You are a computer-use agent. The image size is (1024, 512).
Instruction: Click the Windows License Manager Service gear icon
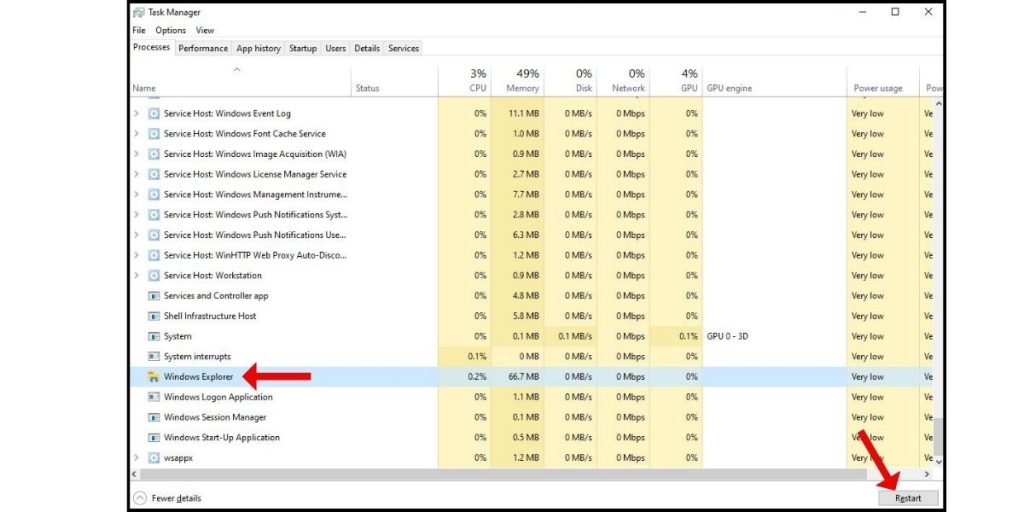(153, 174)
